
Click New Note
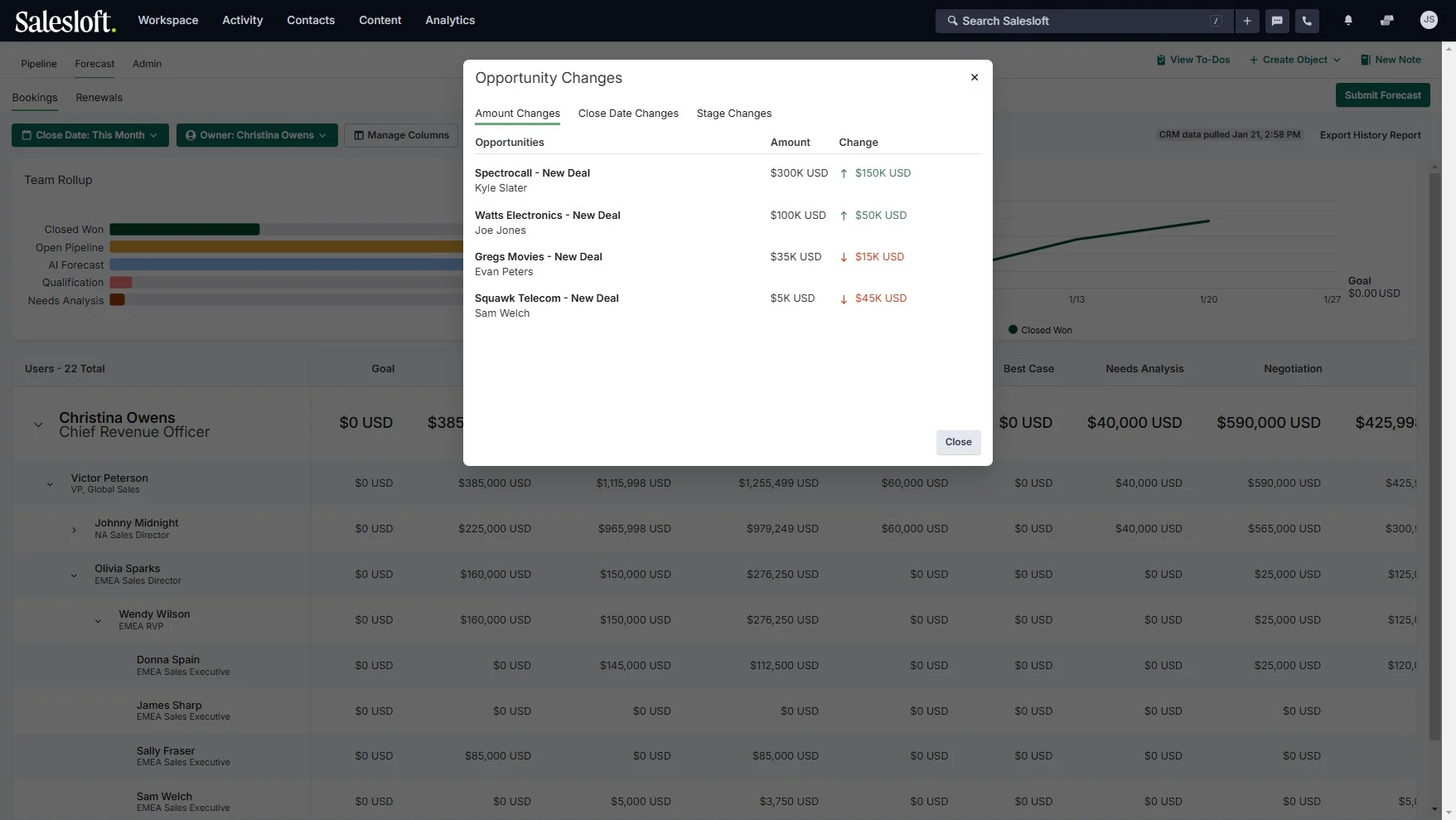click(1391, 60)
